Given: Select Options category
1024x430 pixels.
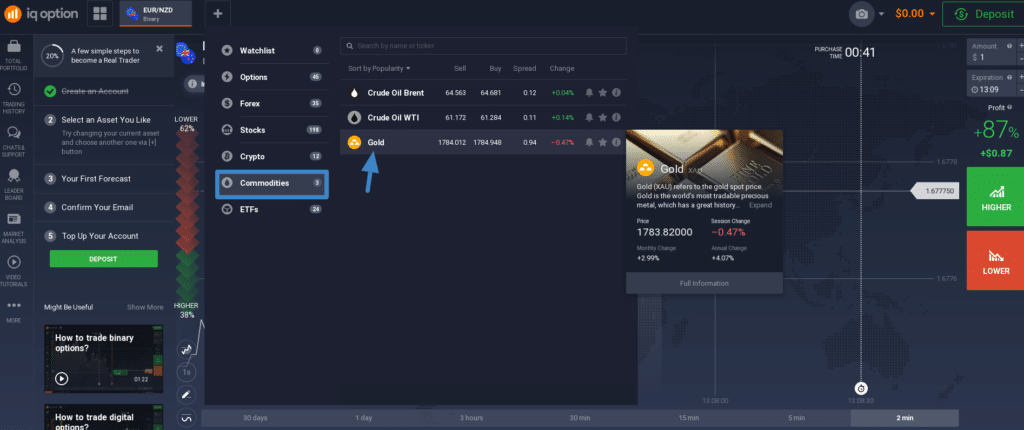Looking at the screenshot, I should (272, 77).
